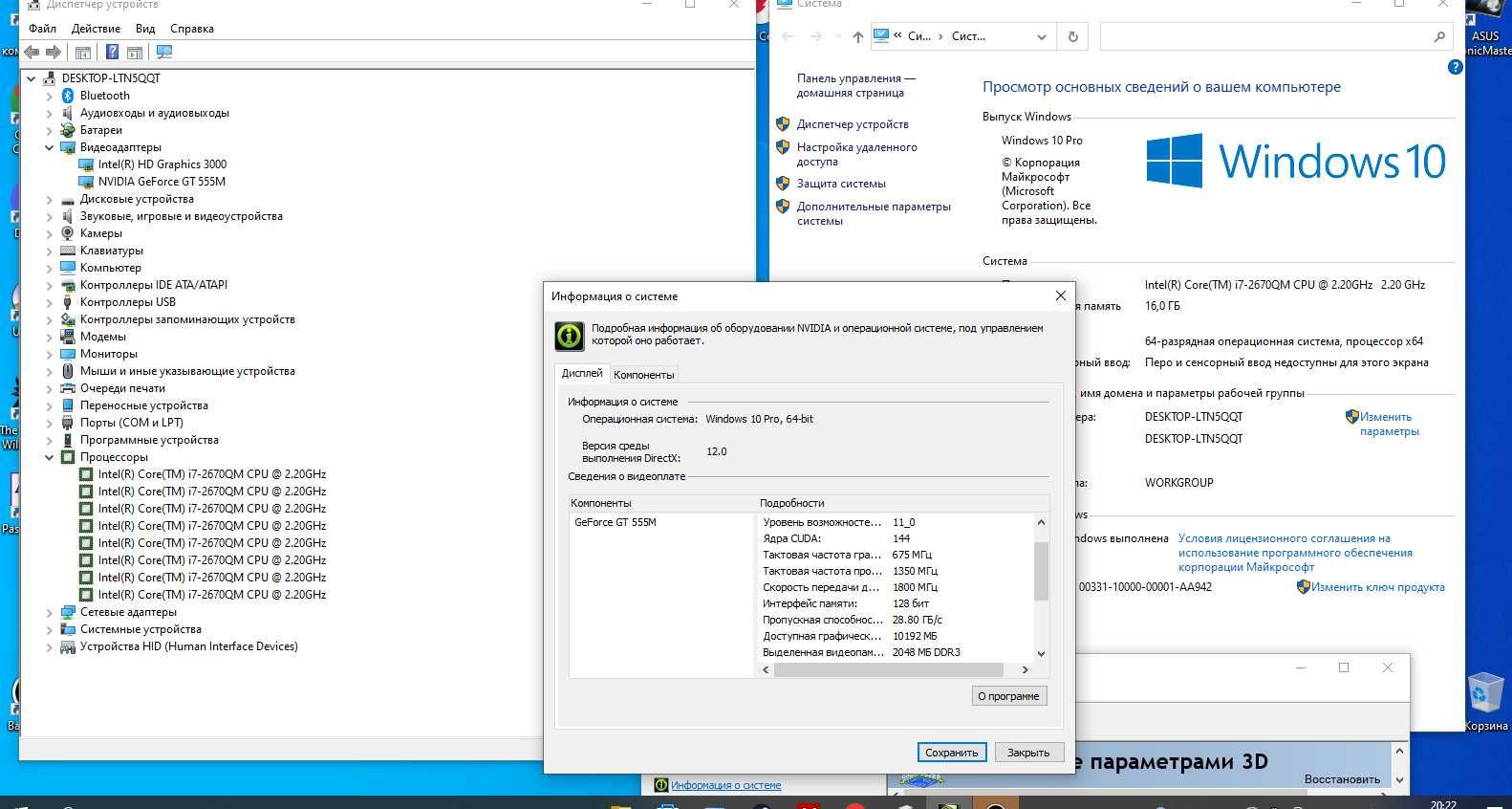Click the action pane toolbar icon

point(135,52)
